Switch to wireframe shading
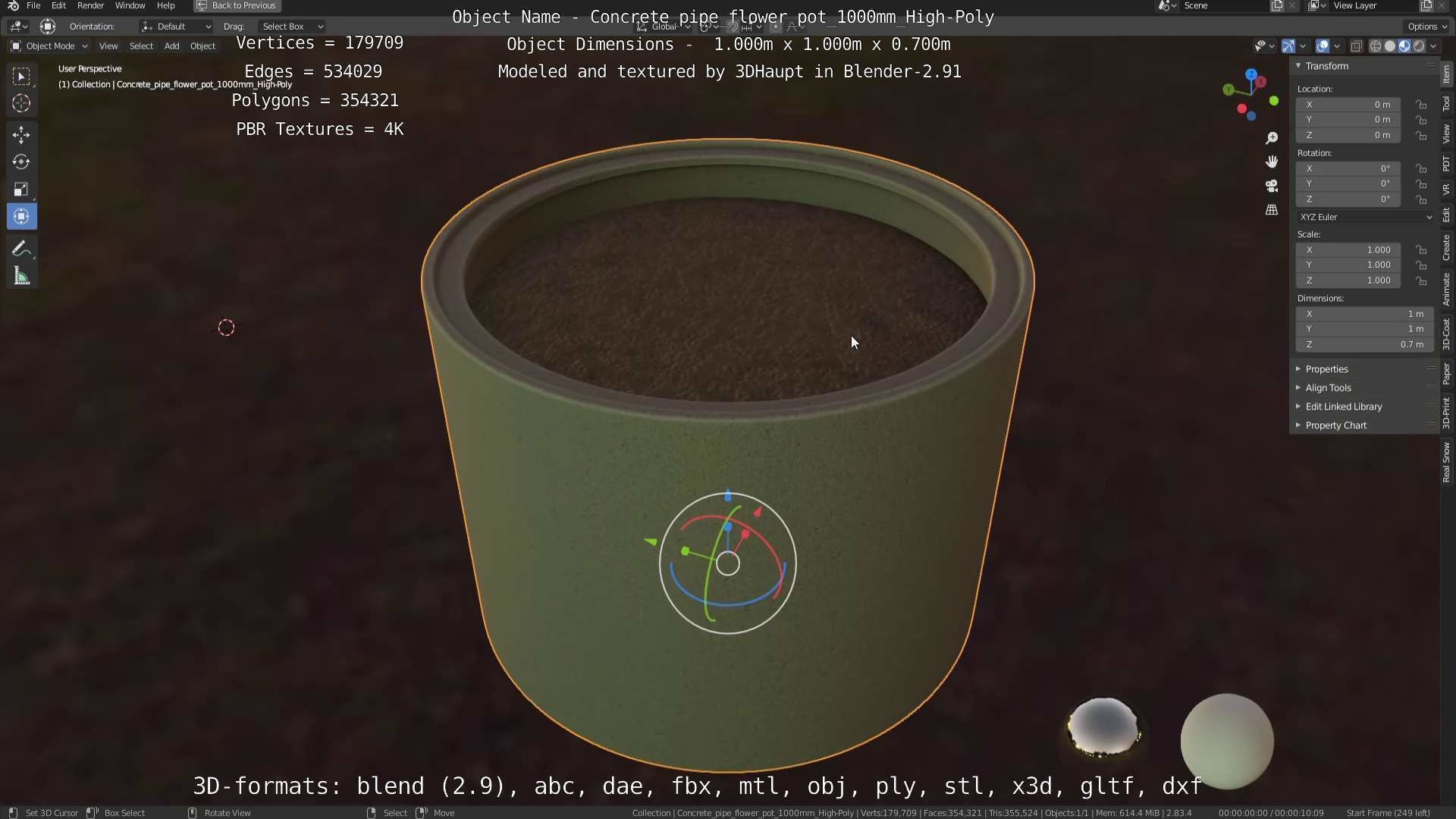 click(x=1376, y=46)
